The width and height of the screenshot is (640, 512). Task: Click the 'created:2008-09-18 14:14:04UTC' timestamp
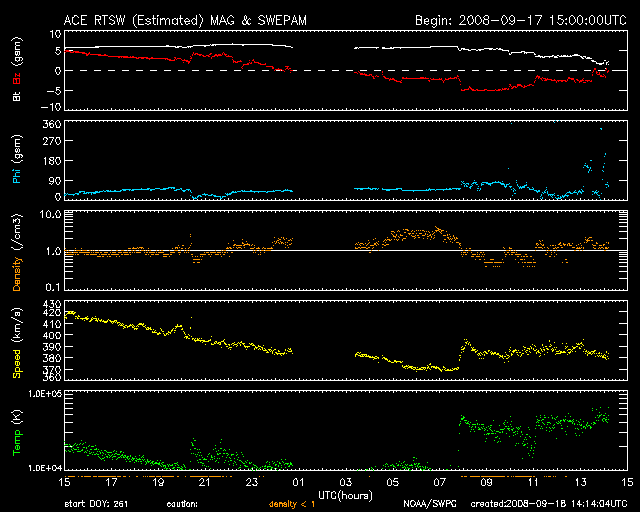(x=549, y=504)
